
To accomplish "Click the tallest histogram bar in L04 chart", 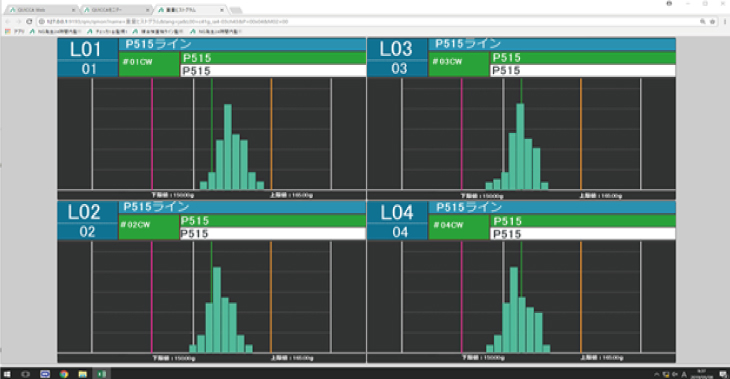I will click(x=514, y=310).
